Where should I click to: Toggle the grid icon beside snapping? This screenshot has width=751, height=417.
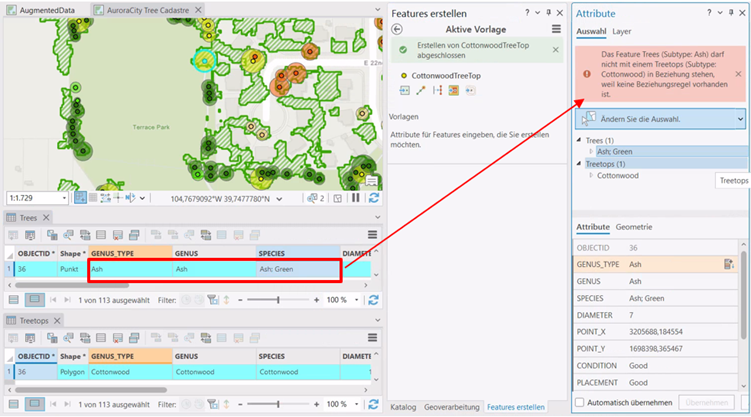click(93, 198)
